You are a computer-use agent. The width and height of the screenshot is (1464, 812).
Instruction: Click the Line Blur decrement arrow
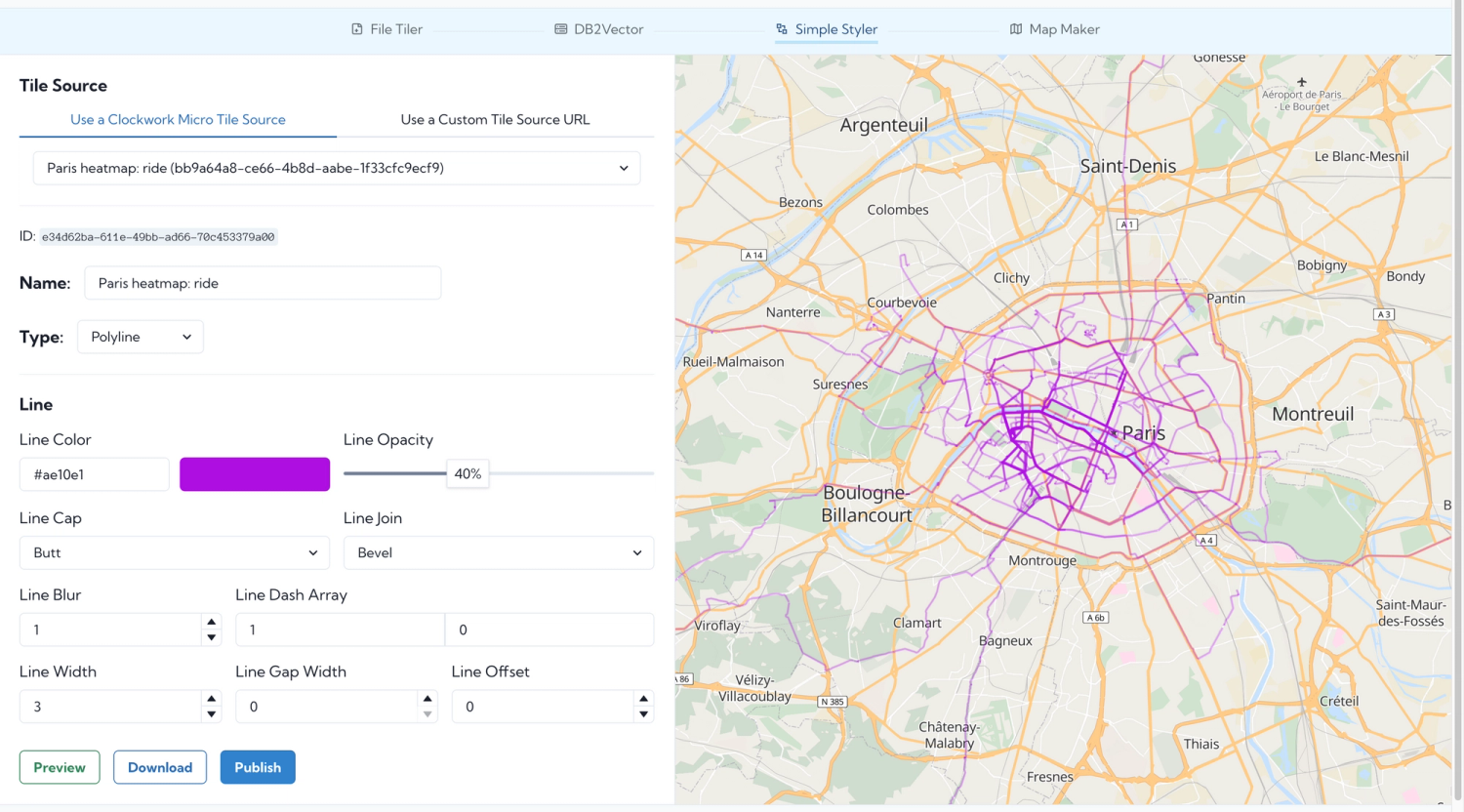[x=211, y=637]
